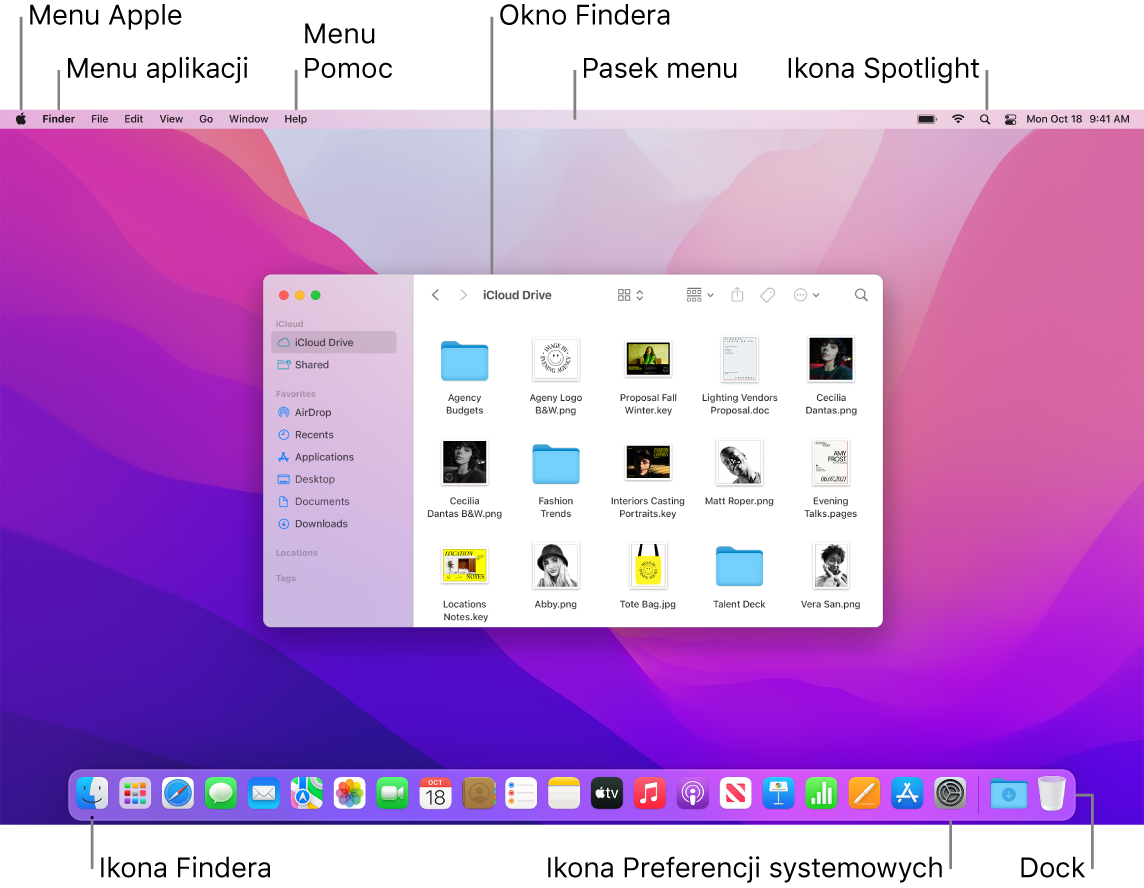Open the Apple menu
The width and height of the screenshot is (1144, 888).
click(20, 118)
